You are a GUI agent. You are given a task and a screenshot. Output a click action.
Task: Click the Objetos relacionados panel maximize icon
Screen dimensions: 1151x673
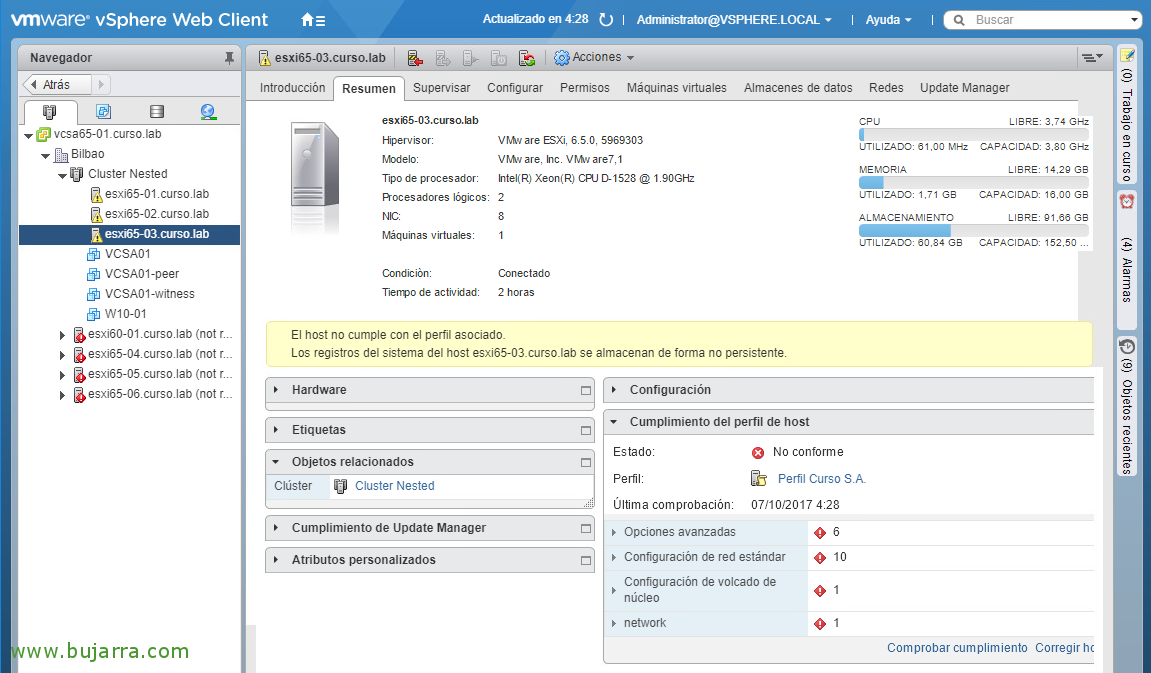click(x=586, y=462)
